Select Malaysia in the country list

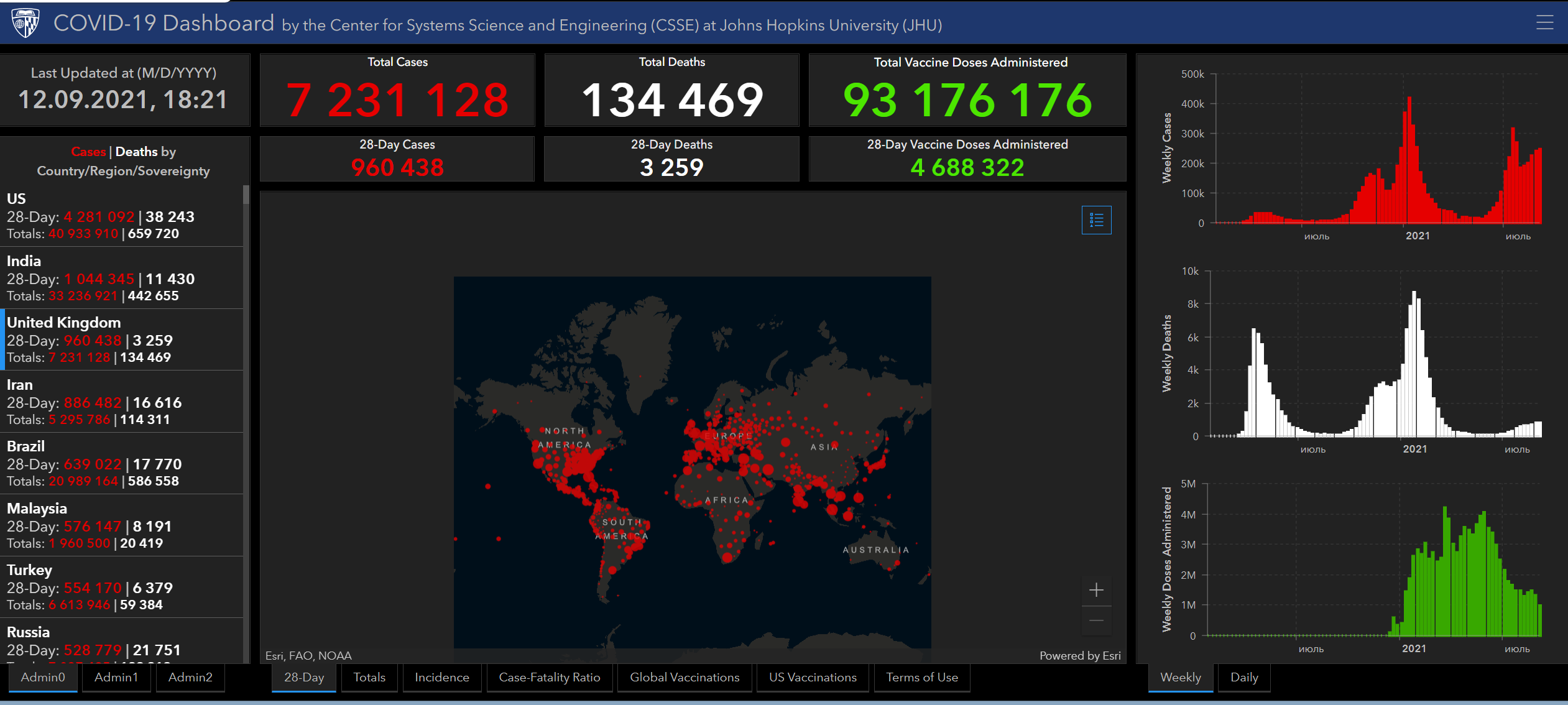121,525
